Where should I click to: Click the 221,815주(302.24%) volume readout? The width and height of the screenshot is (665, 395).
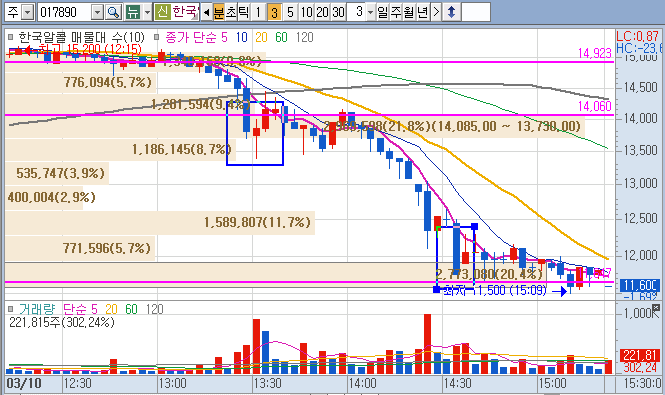62,322
